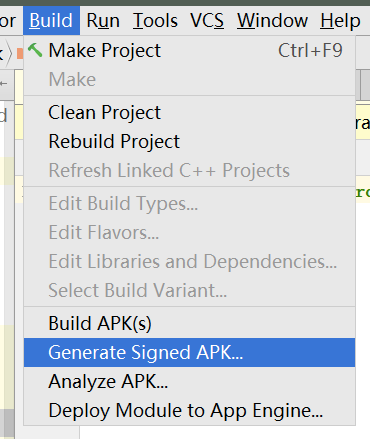This screenshot has width=370, height=439.
Task: Click the greyed-out Make item
Action: 189,79
